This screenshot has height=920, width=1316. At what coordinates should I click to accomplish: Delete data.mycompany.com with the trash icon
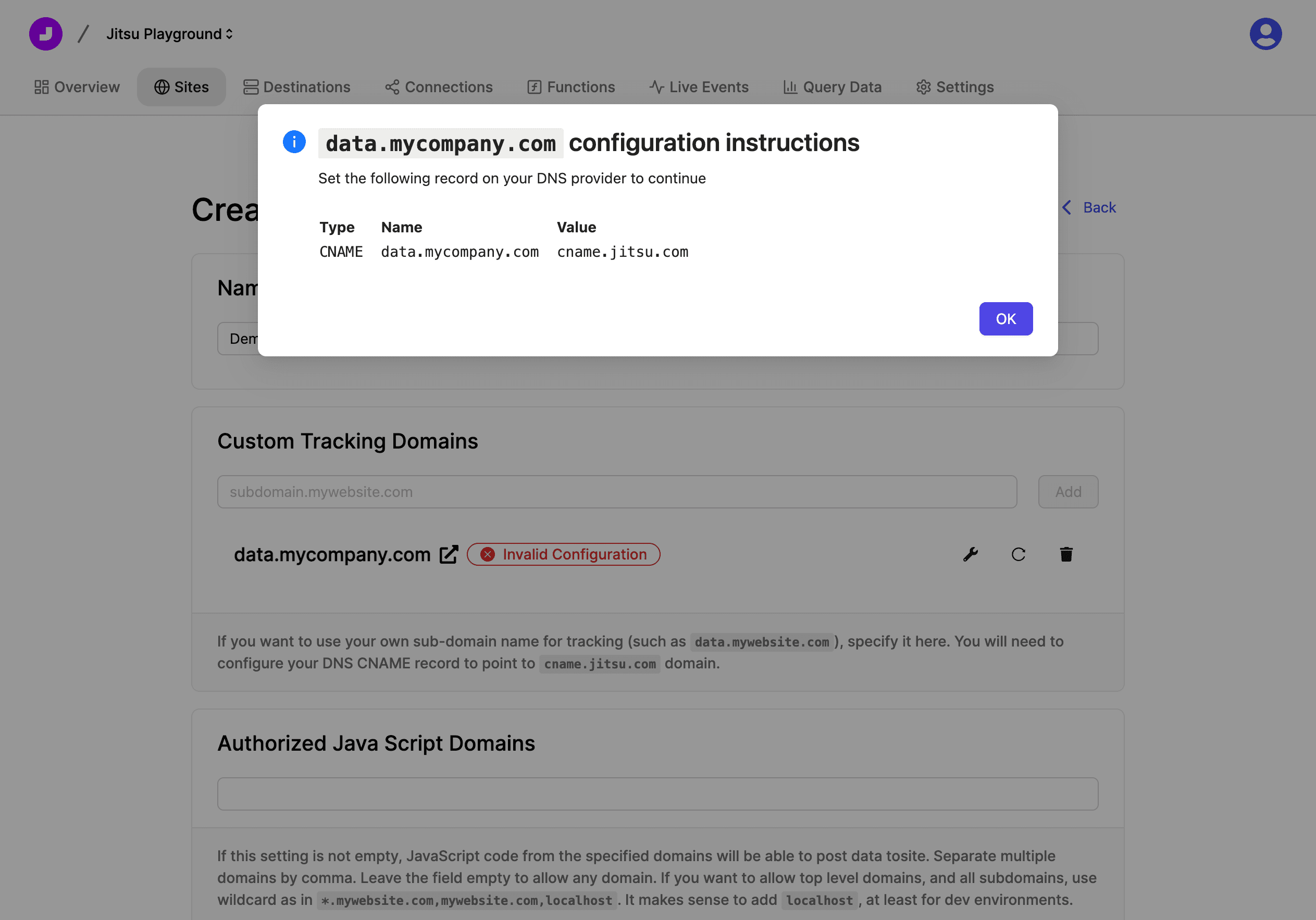[x=1065, y=554]
